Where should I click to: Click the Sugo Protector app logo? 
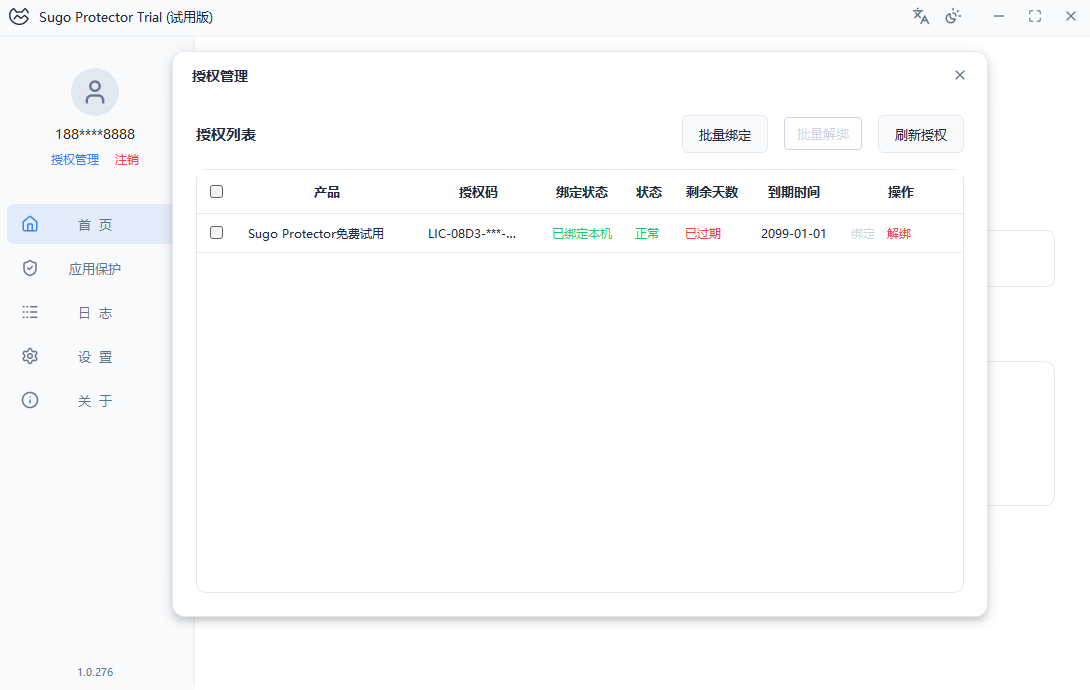19,17
